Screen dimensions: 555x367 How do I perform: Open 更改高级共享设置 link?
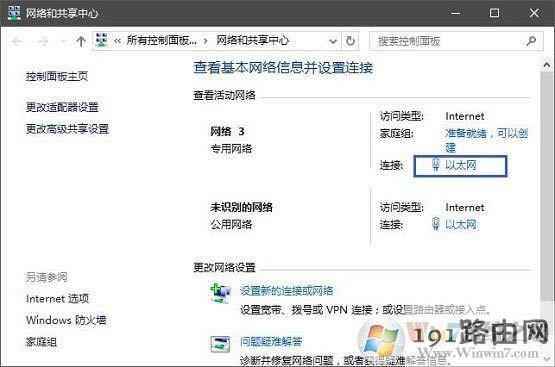(67, 129)
